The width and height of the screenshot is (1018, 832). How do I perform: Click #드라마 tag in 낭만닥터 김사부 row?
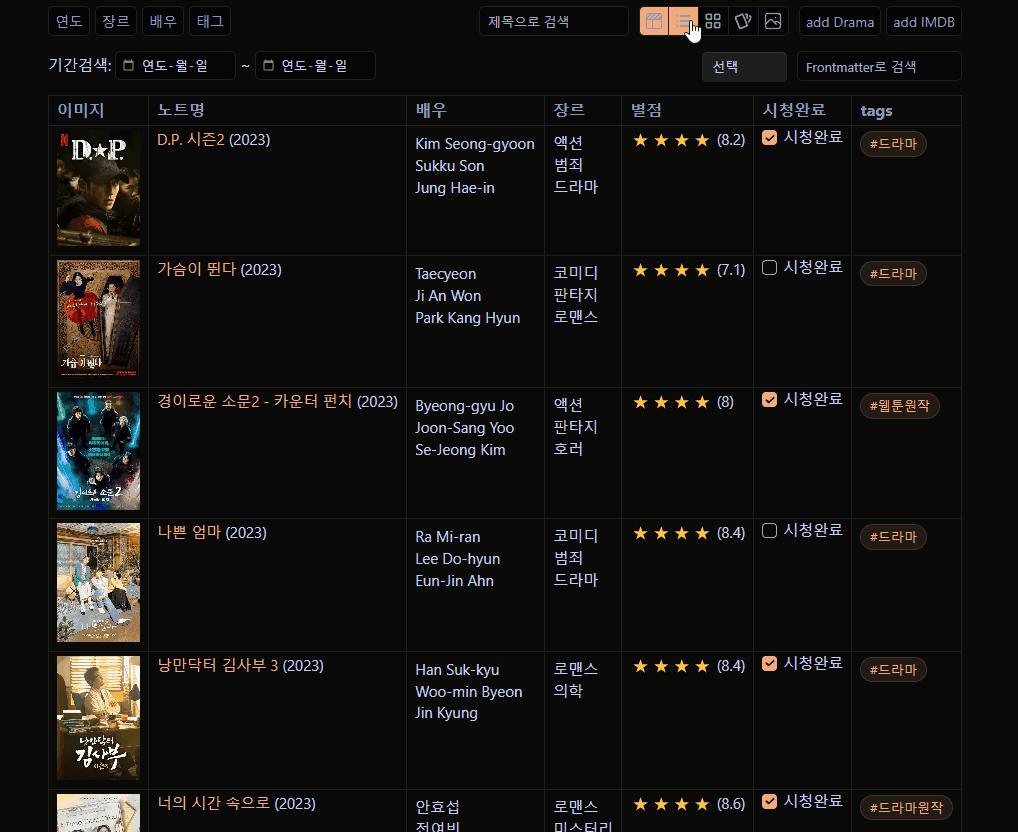point(893,670)
